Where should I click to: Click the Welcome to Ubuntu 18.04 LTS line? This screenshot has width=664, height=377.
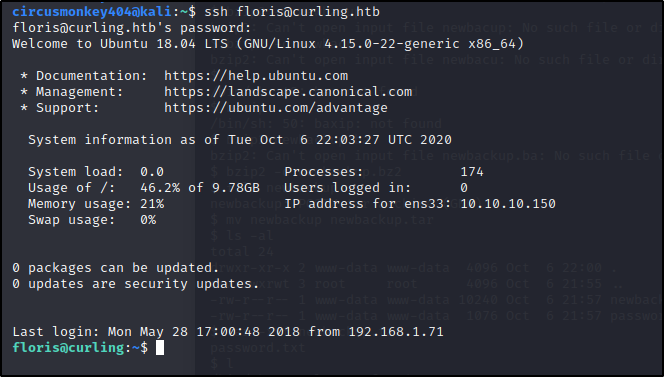pyautogui.click(x=268, y=44)
